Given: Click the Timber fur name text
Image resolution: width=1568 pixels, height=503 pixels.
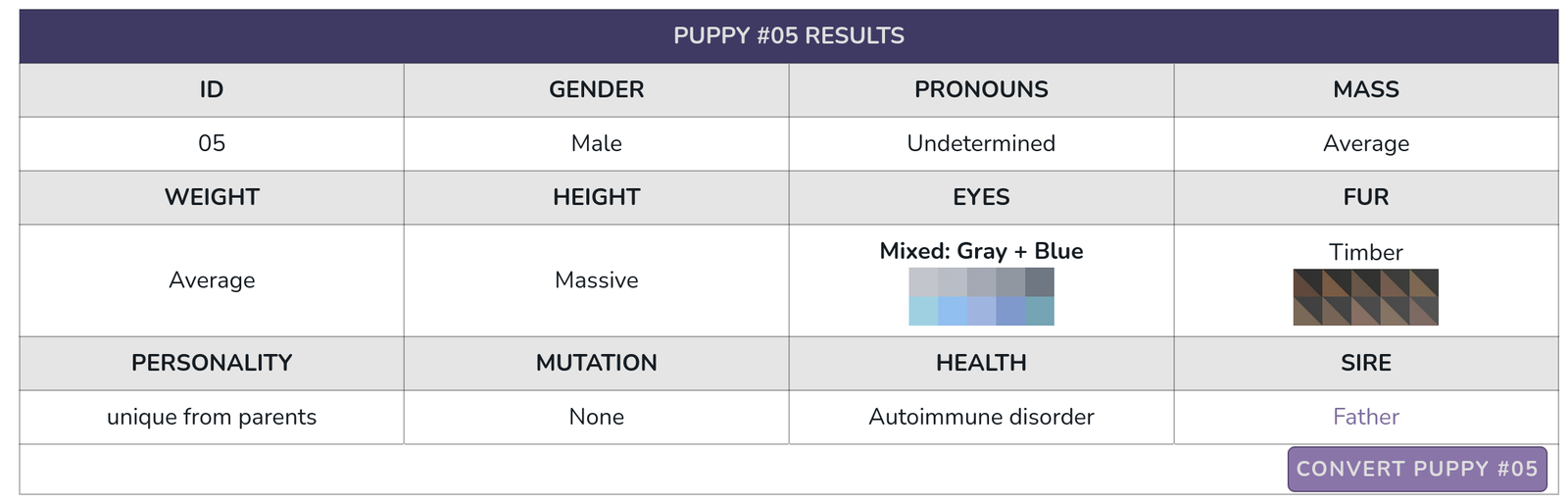Looking at the screenshot, I should pyautogui.click(x=1365, y=252).
